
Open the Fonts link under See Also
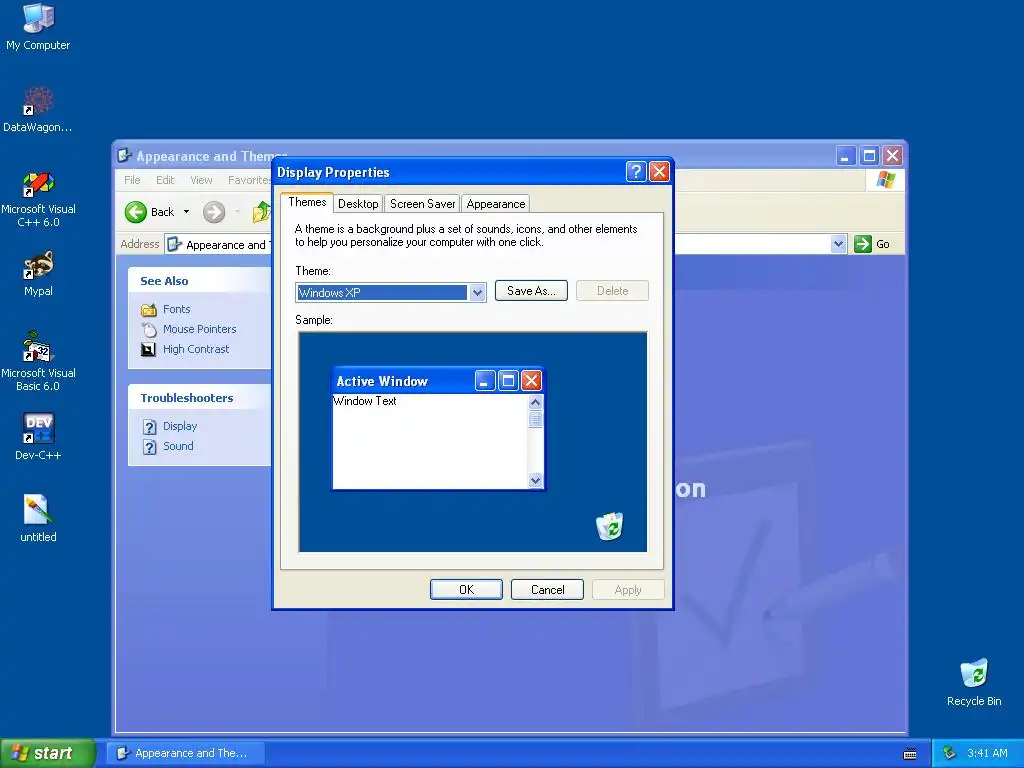click(176, 310)
